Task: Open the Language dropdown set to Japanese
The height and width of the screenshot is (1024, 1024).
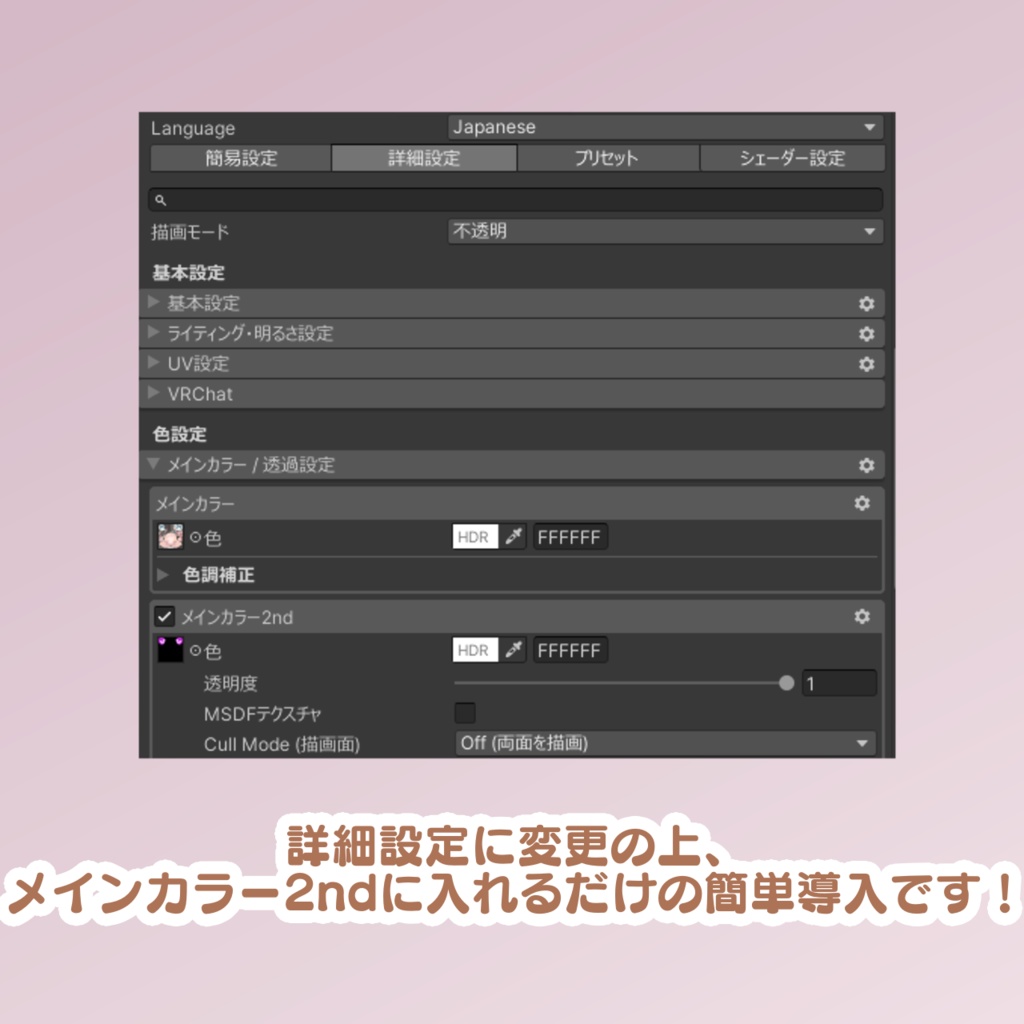Action: 663,127
